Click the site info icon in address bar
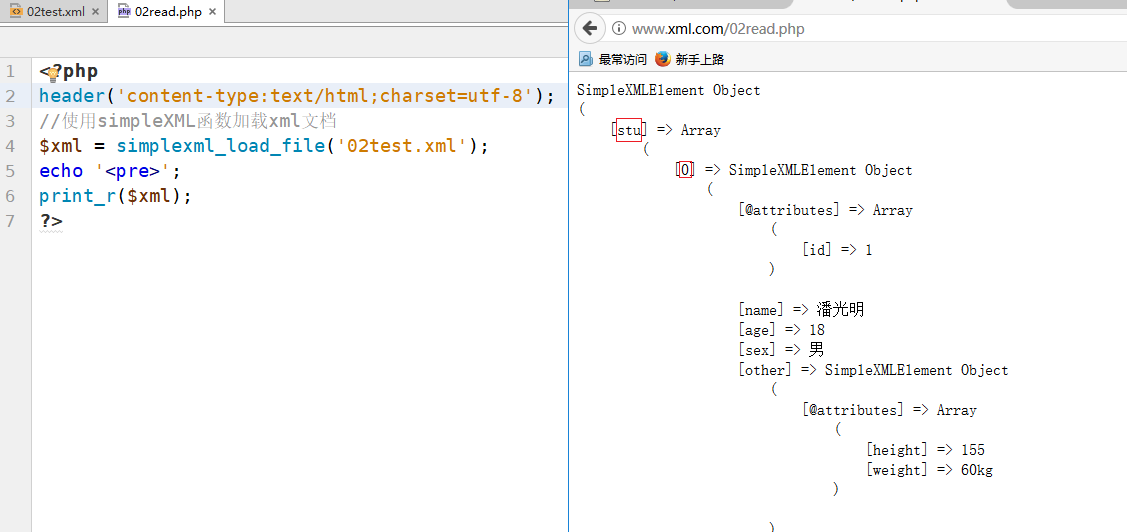 click(619, 29)
